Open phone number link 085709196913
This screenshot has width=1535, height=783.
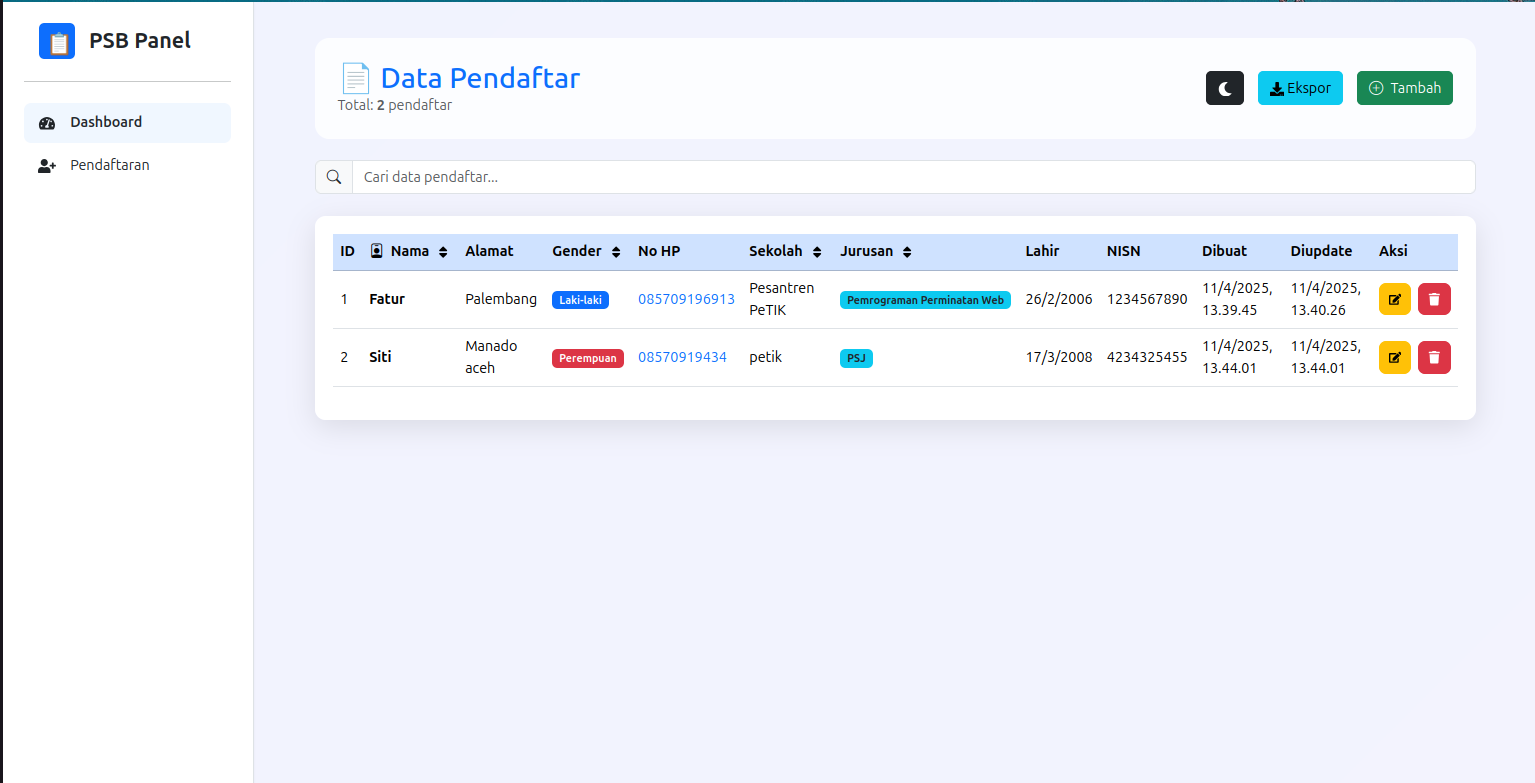[686, 299]
